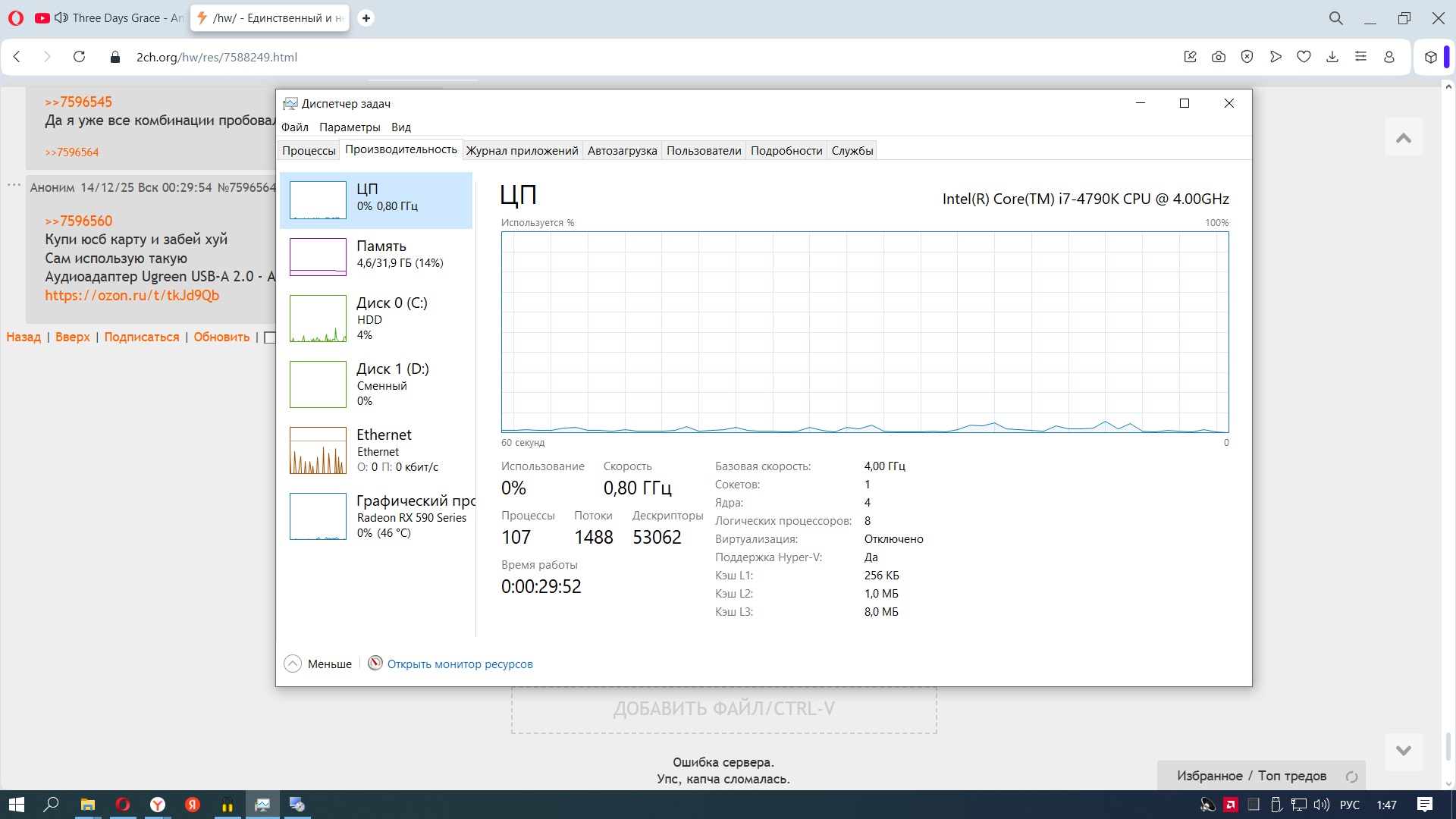Click the snapshot camera icon in address bar
The height and width of the screenshot is (819, 1456).
[1219, 57]
